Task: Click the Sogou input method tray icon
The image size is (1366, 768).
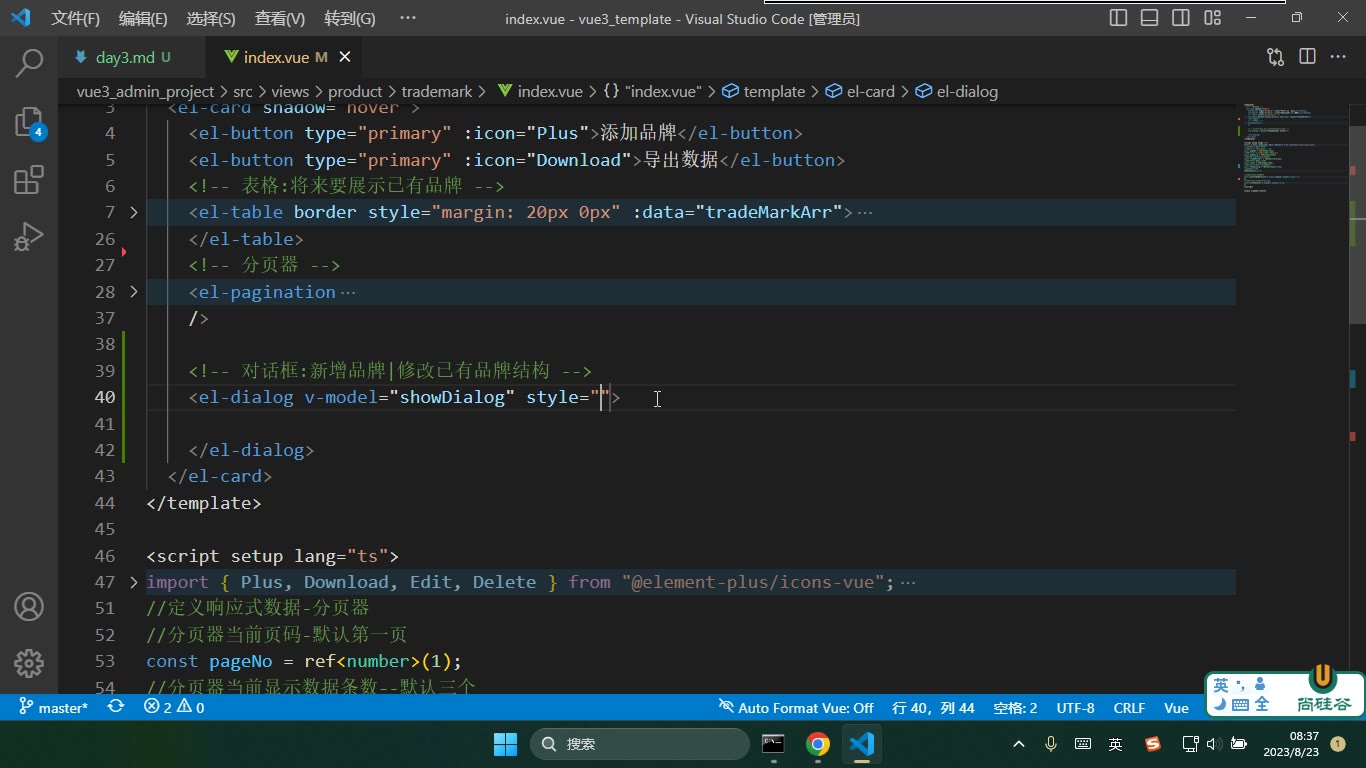Action: (x=1153, y=744)
